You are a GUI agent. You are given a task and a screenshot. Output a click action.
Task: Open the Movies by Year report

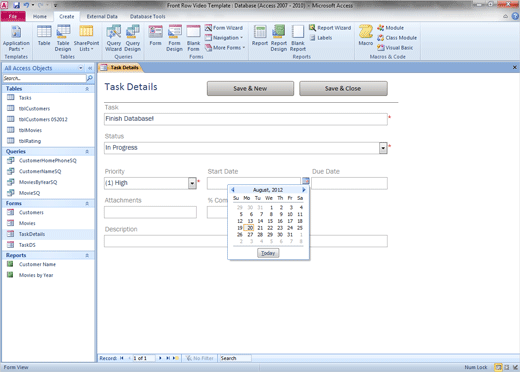[x=48, y=275]
